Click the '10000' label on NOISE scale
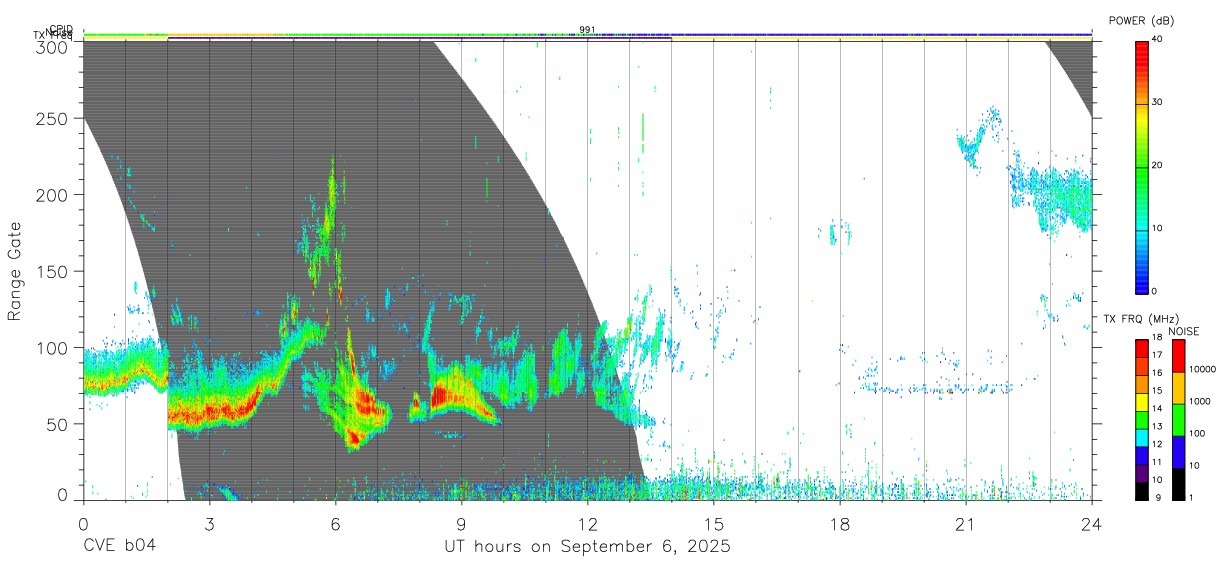 pyautogui.click(x=1202, y=369)
